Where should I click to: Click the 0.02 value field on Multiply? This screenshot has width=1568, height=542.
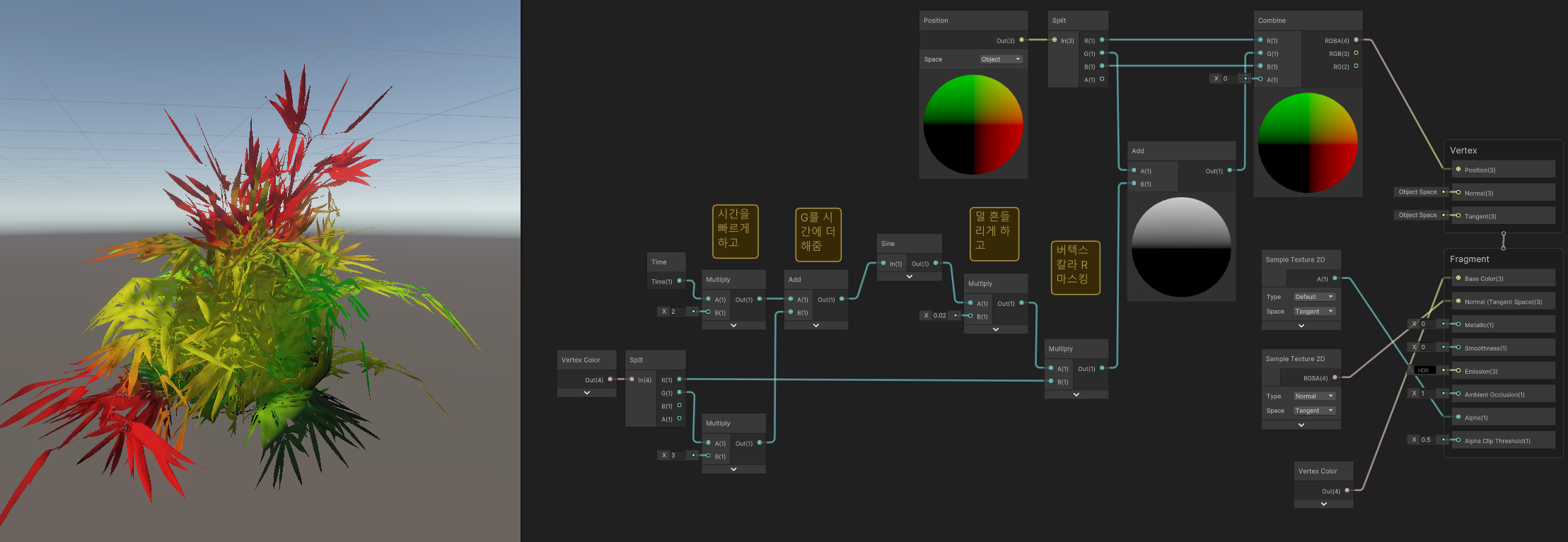[941, 316]
